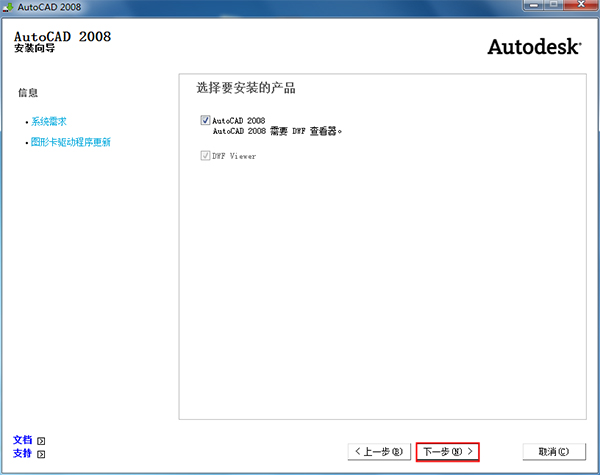
Task: Open the 支持 link
Action: (22, 454)
